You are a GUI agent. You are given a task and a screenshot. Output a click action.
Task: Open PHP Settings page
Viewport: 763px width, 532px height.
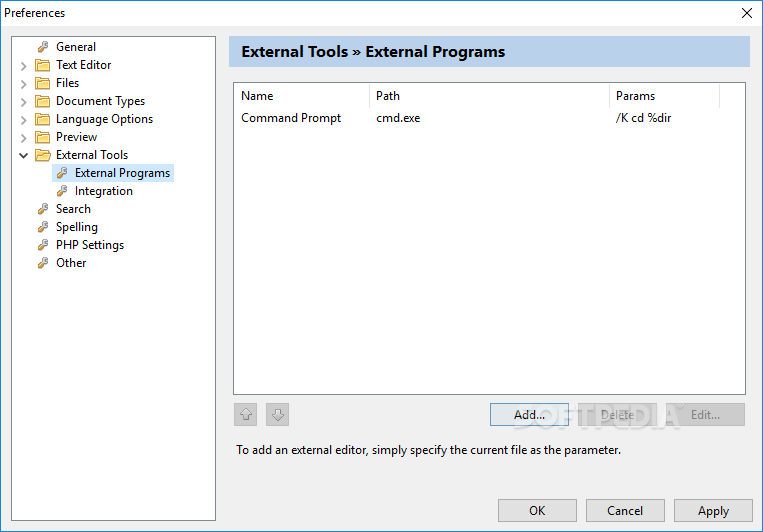(x=90, y=245)
